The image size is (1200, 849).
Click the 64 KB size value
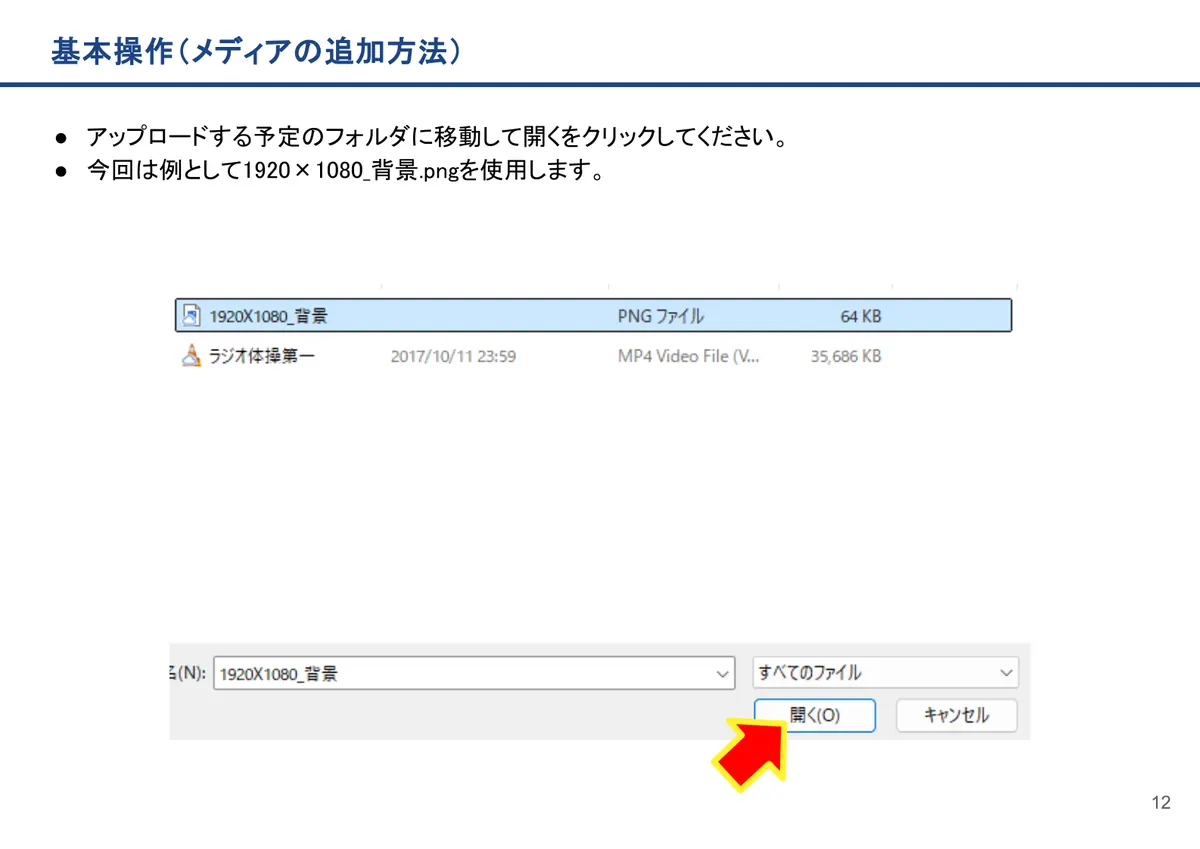click(861, 316)
